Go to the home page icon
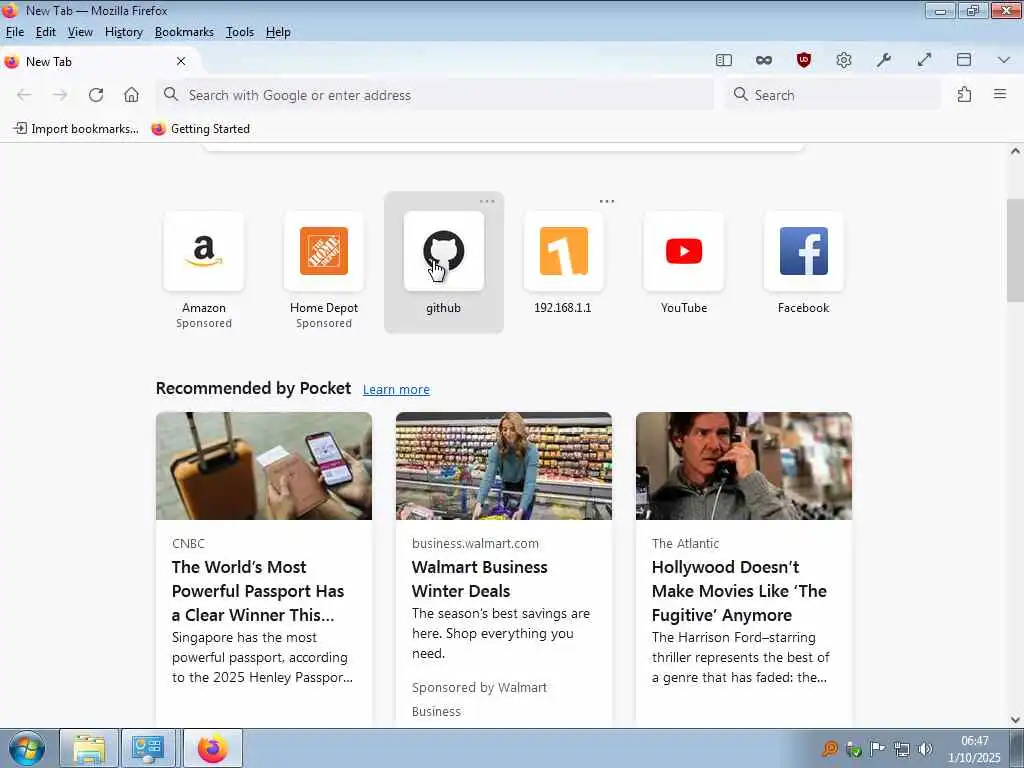Screen dimensions: 1024x768 click(x=131, y=95)
